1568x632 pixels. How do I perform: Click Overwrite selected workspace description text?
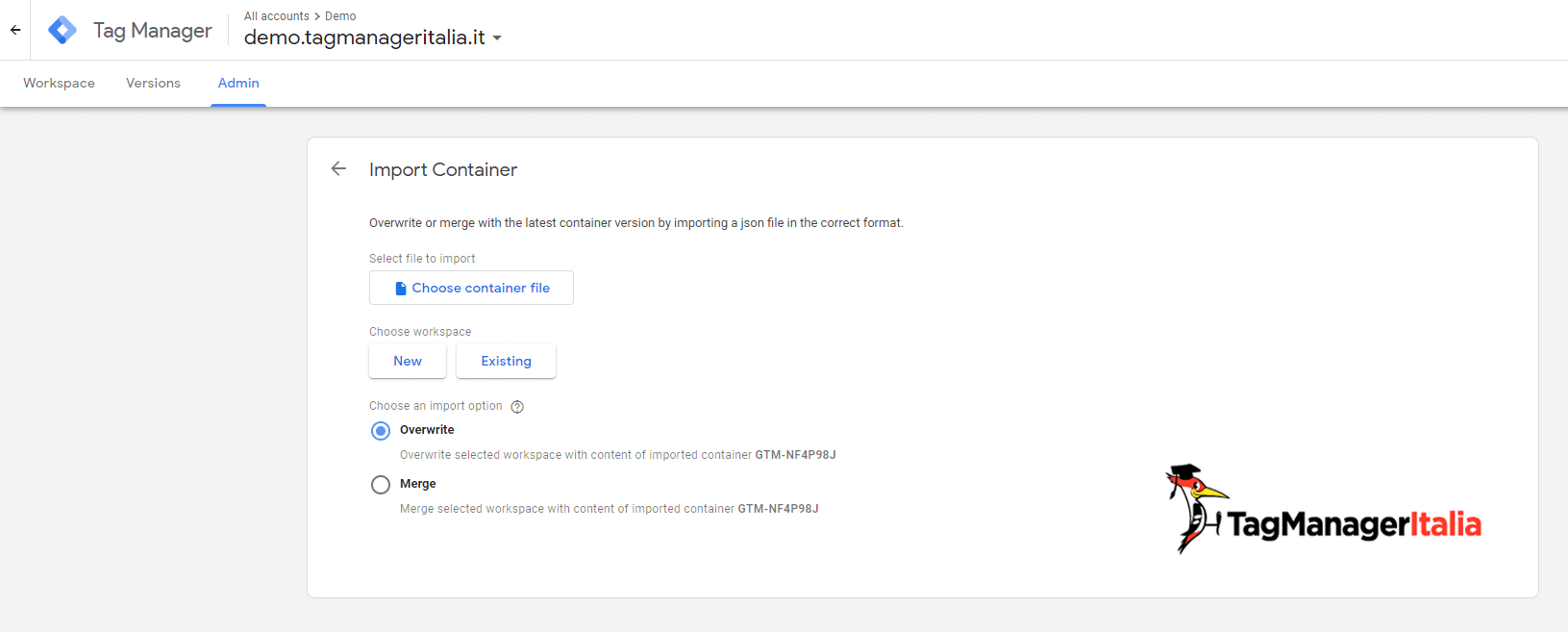point(618,455)
